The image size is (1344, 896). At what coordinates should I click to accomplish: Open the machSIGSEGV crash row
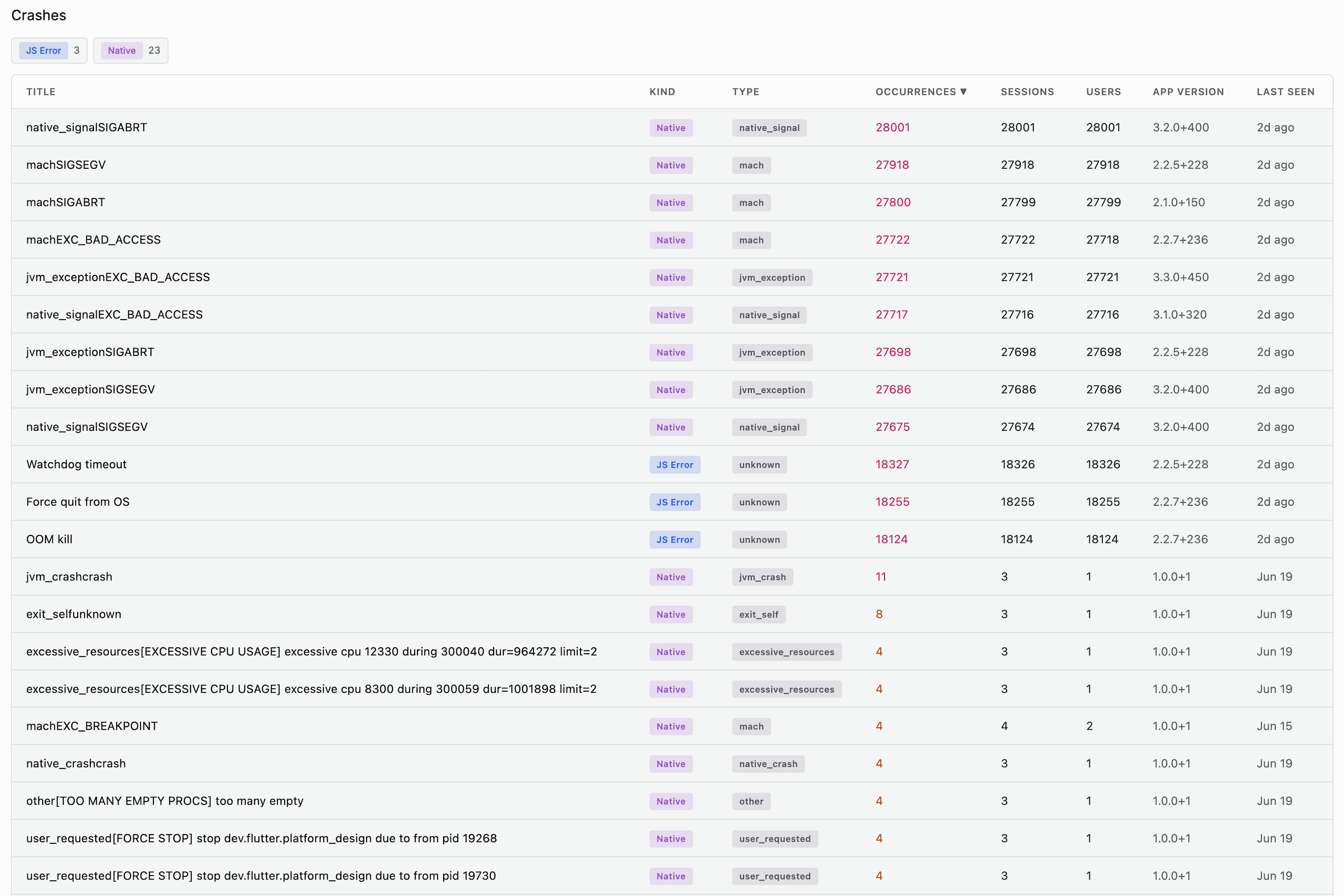pos(672,165)
